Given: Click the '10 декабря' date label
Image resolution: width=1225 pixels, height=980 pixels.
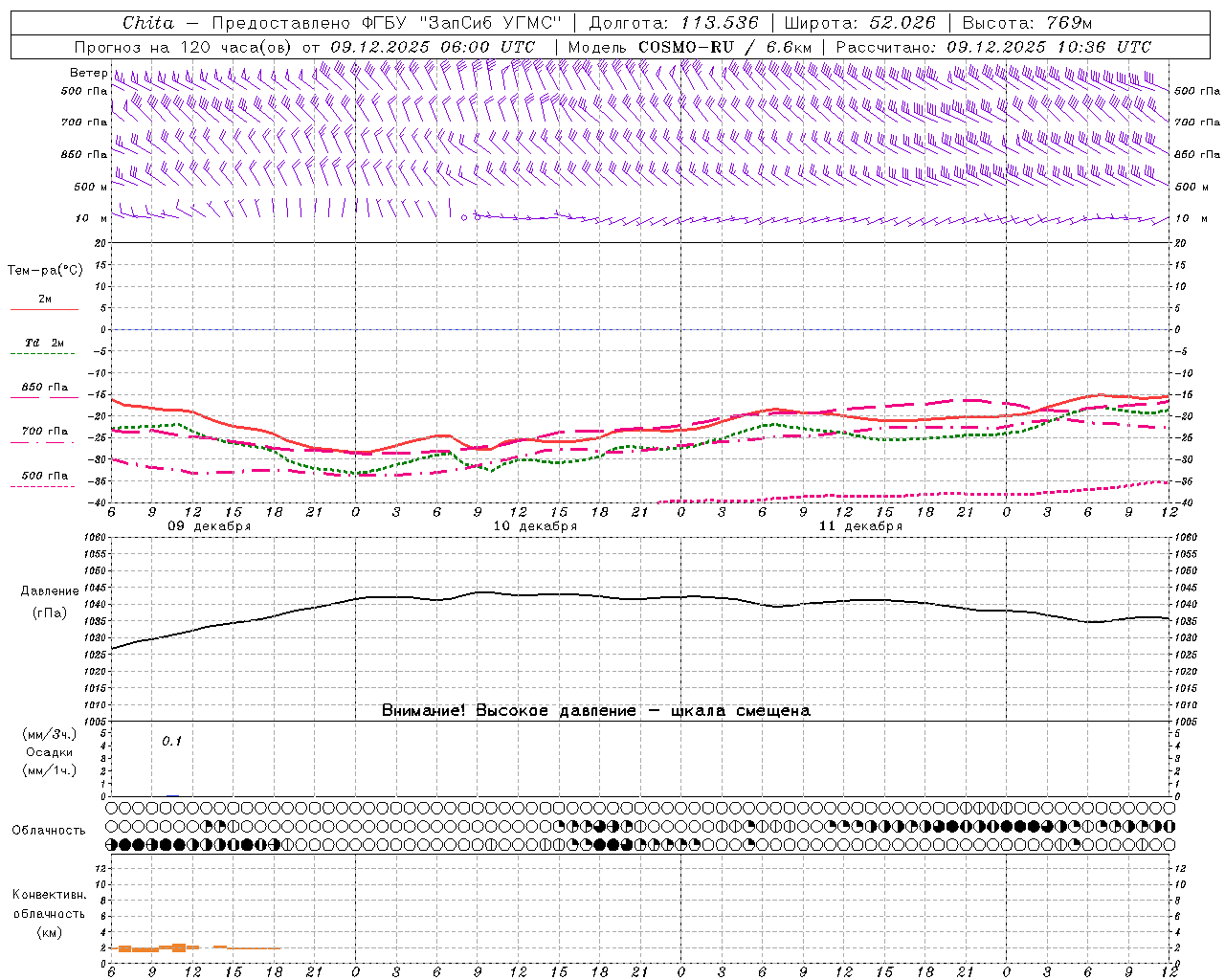Looking at the screenshot, I should pos(535,526).
